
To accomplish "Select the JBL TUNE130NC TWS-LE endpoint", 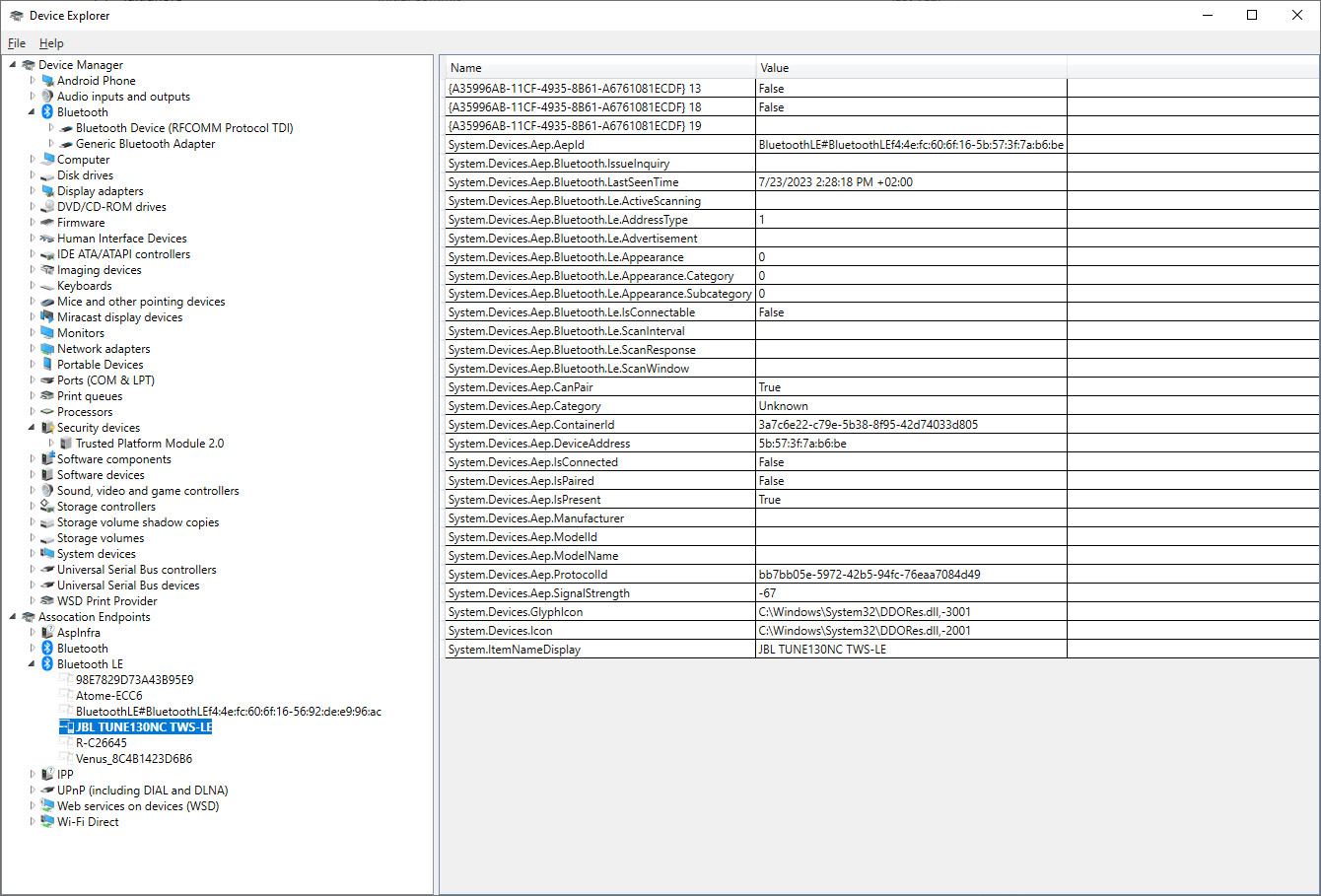I will [x=144, y=727].
